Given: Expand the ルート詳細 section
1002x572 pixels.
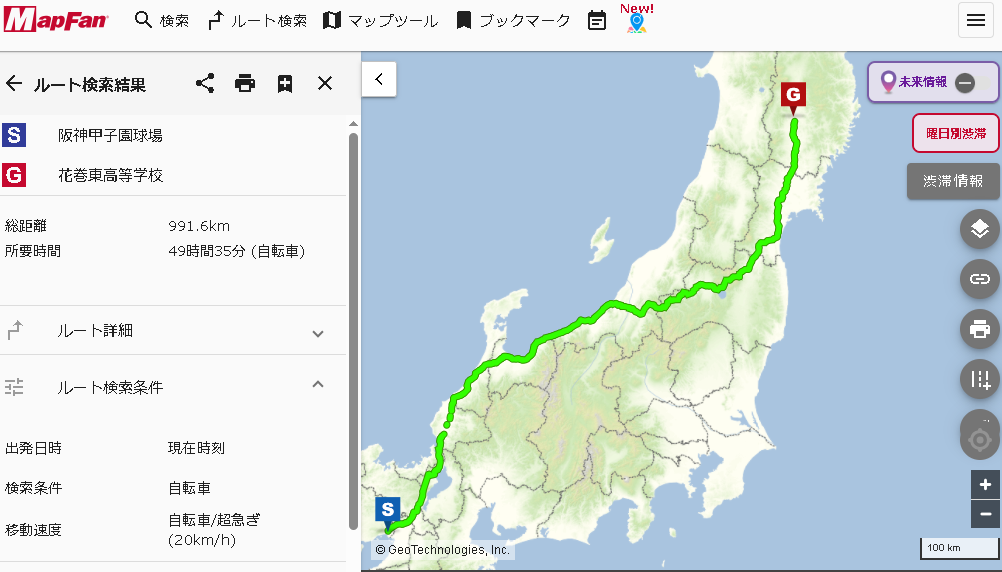Looking at the screenshot, I should point(173,330).
